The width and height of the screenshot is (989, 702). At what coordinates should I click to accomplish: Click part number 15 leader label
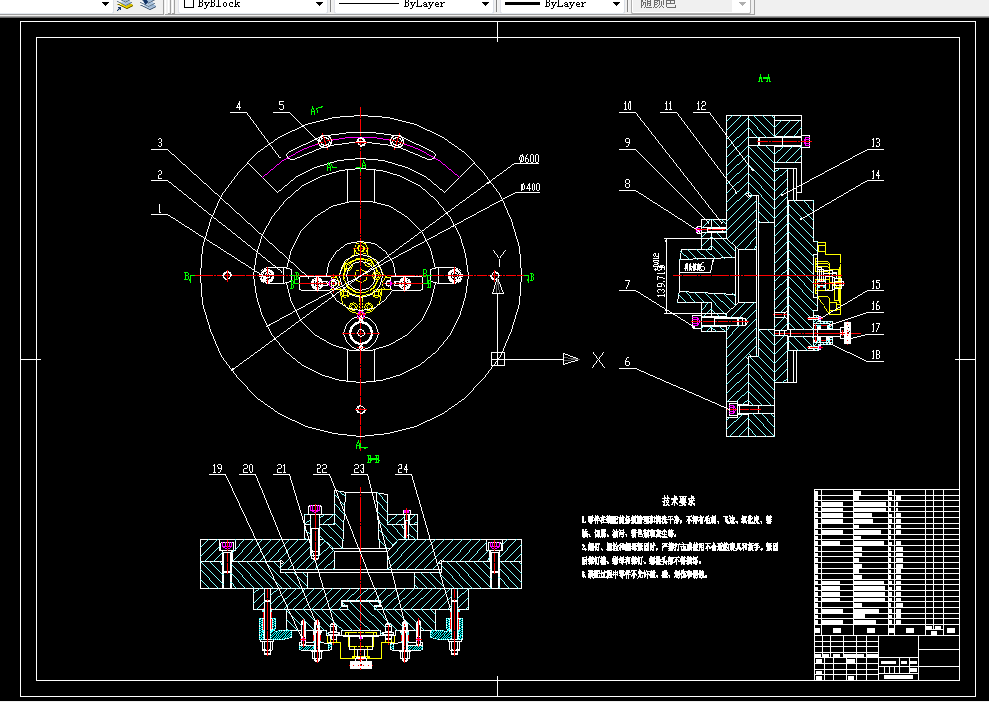click(875, 285)
